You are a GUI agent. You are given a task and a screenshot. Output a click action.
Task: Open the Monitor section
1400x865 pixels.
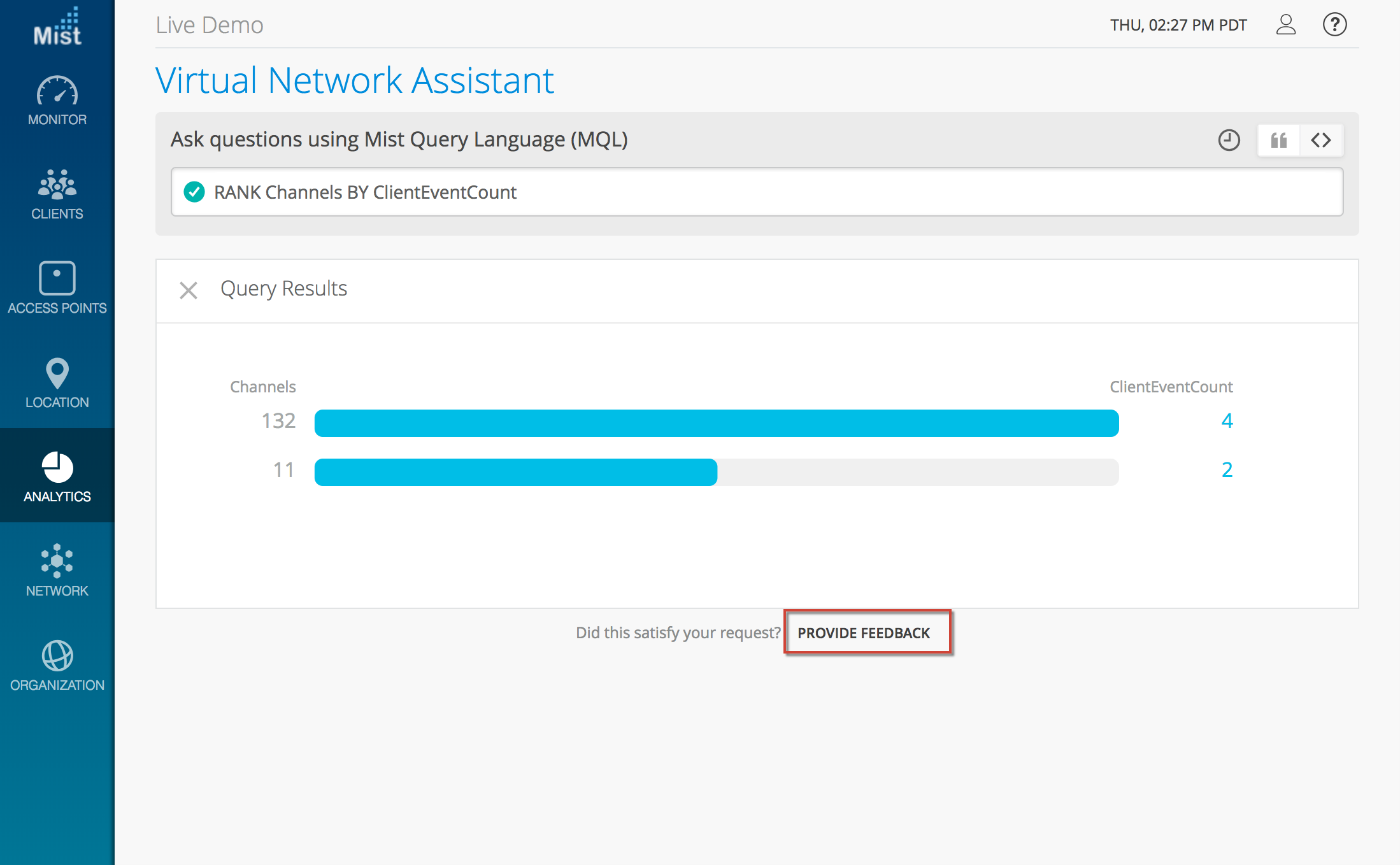[57, 102]
